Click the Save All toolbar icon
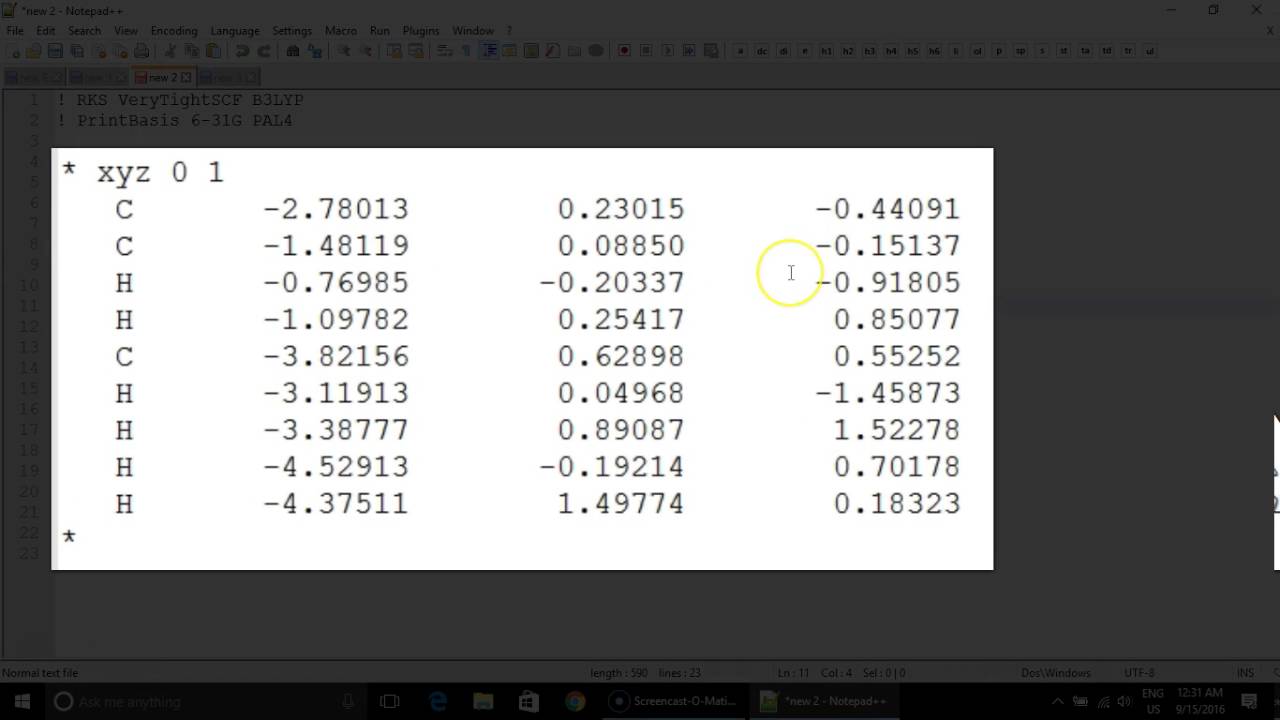 [77, 51]
